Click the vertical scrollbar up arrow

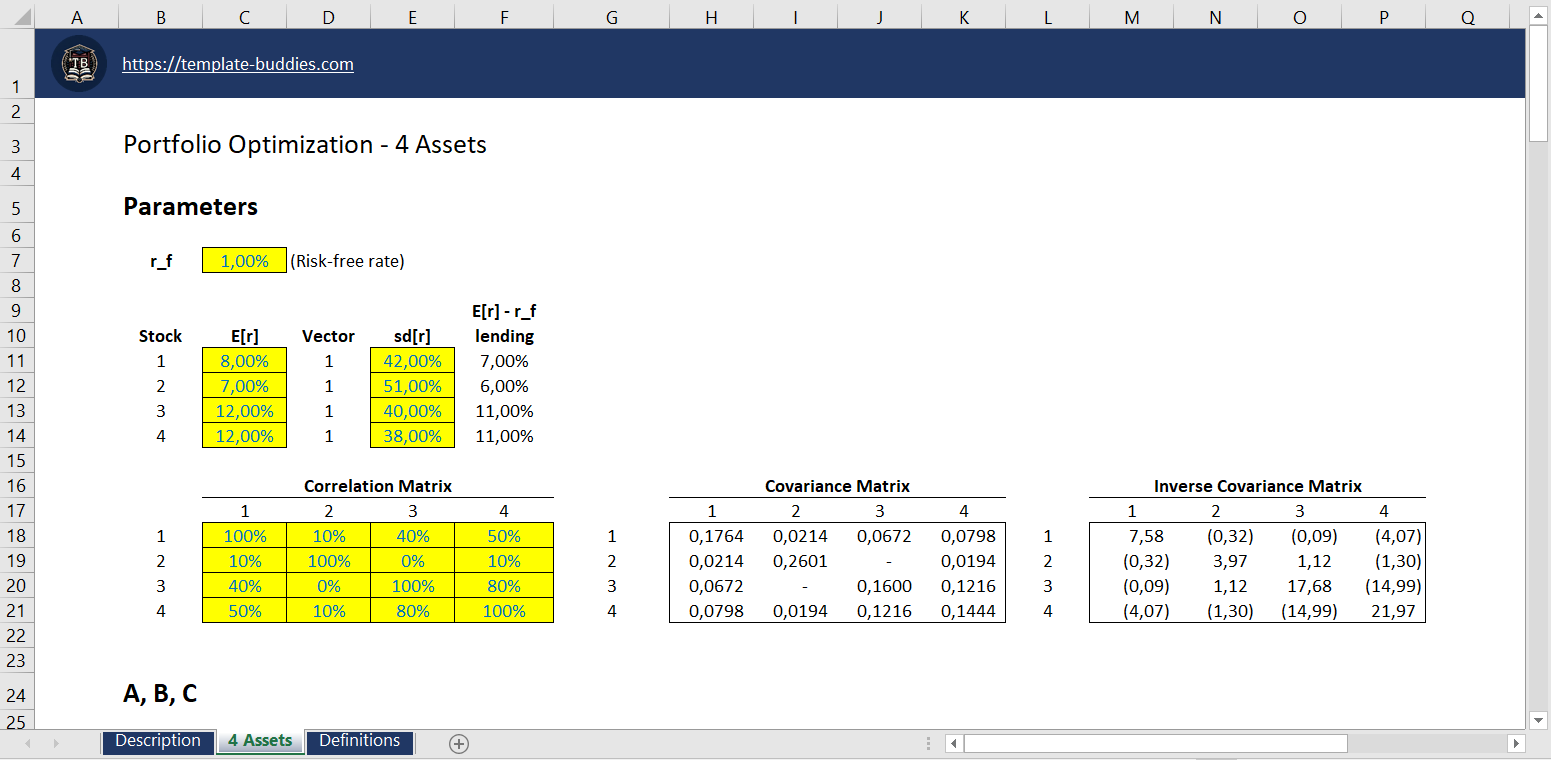coord(1537,15)
